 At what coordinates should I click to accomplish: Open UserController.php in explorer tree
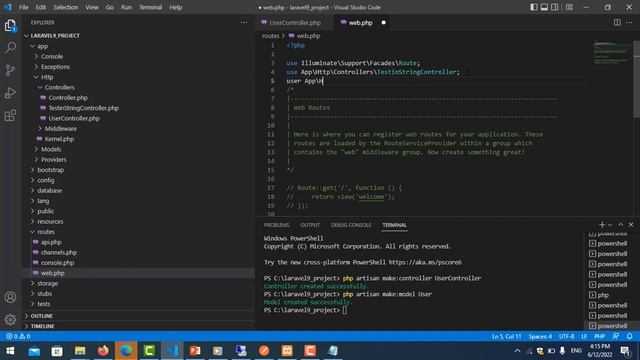tap(74, 118)
